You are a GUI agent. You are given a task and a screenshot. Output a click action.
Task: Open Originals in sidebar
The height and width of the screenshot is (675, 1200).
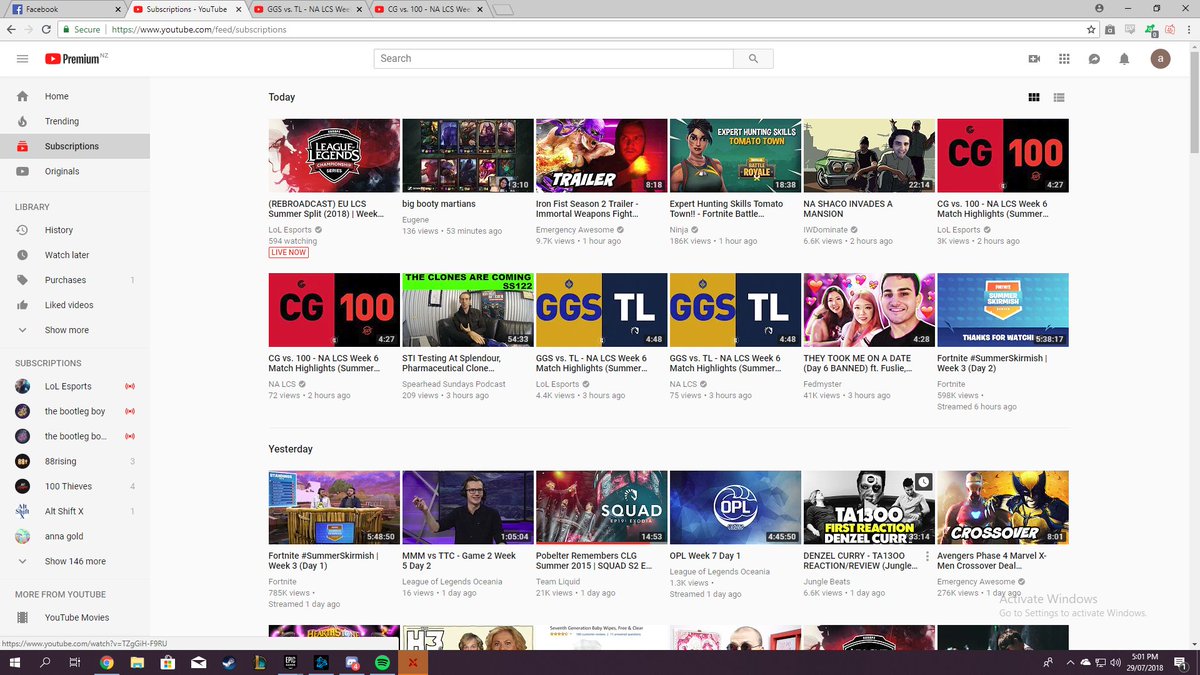coord(75,172)
